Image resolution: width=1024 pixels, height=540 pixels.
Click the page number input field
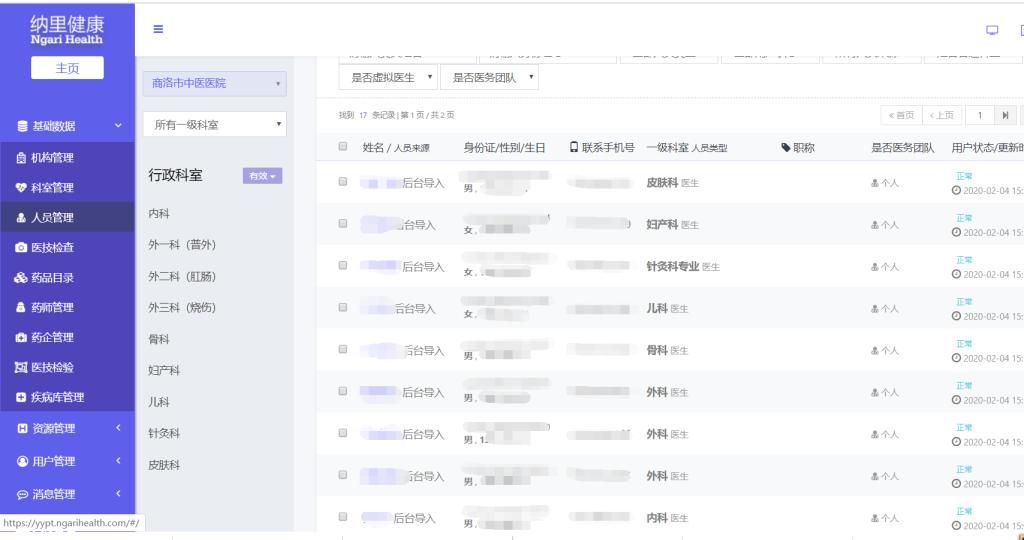(980, 116)
